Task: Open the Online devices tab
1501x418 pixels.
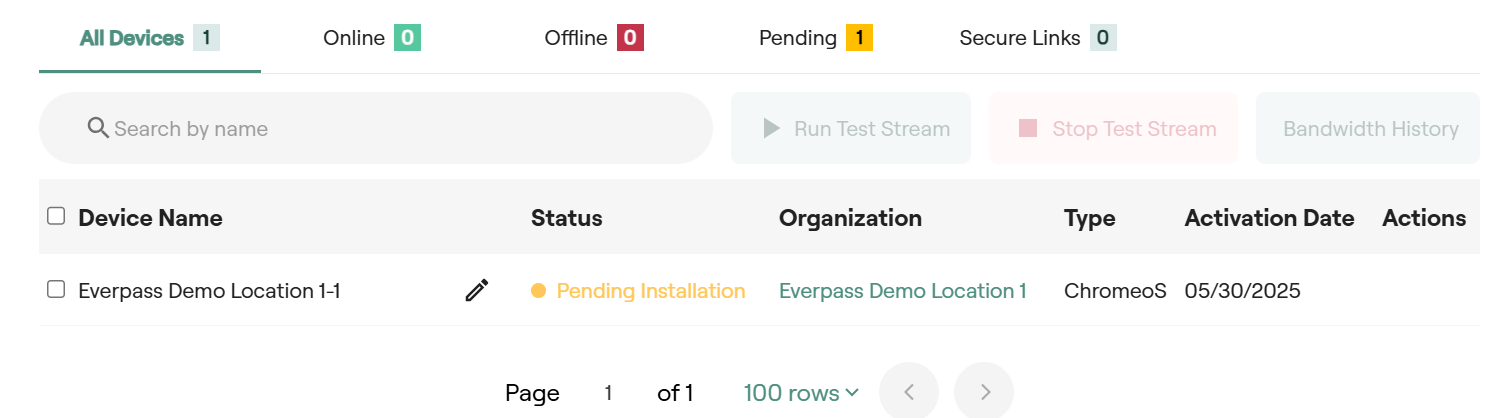Action: (x=371, y=39)
